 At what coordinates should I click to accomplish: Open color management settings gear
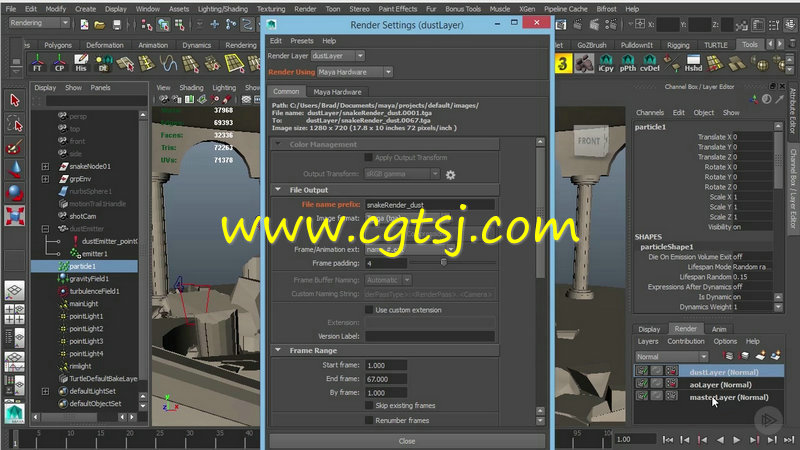(x=451, y=175)
